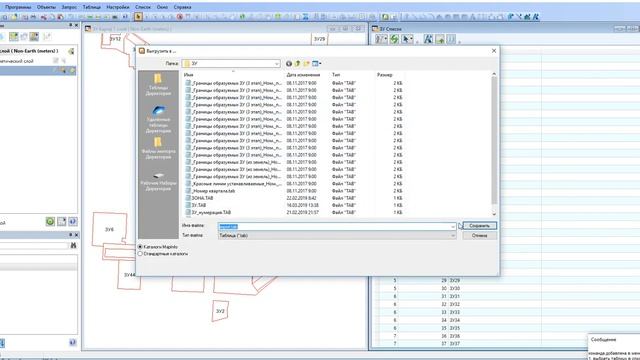Click into the Имя файла input field
This screenshot has width=640, height=360.
point(337,227)
